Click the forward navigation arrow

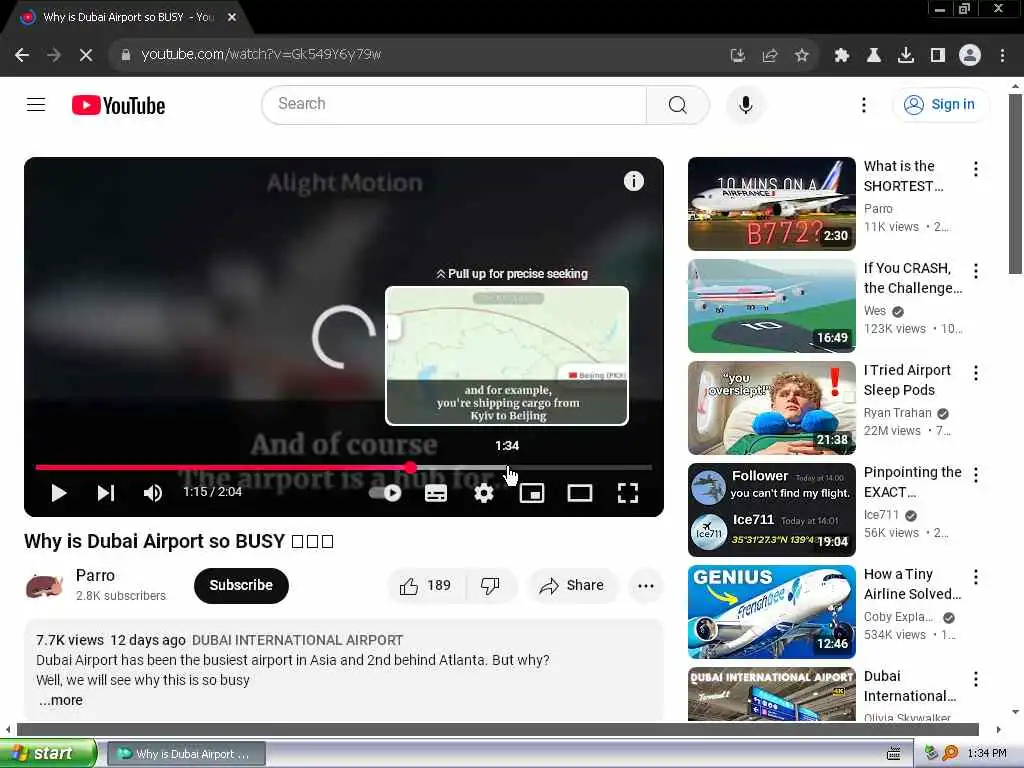click(54, 55)
